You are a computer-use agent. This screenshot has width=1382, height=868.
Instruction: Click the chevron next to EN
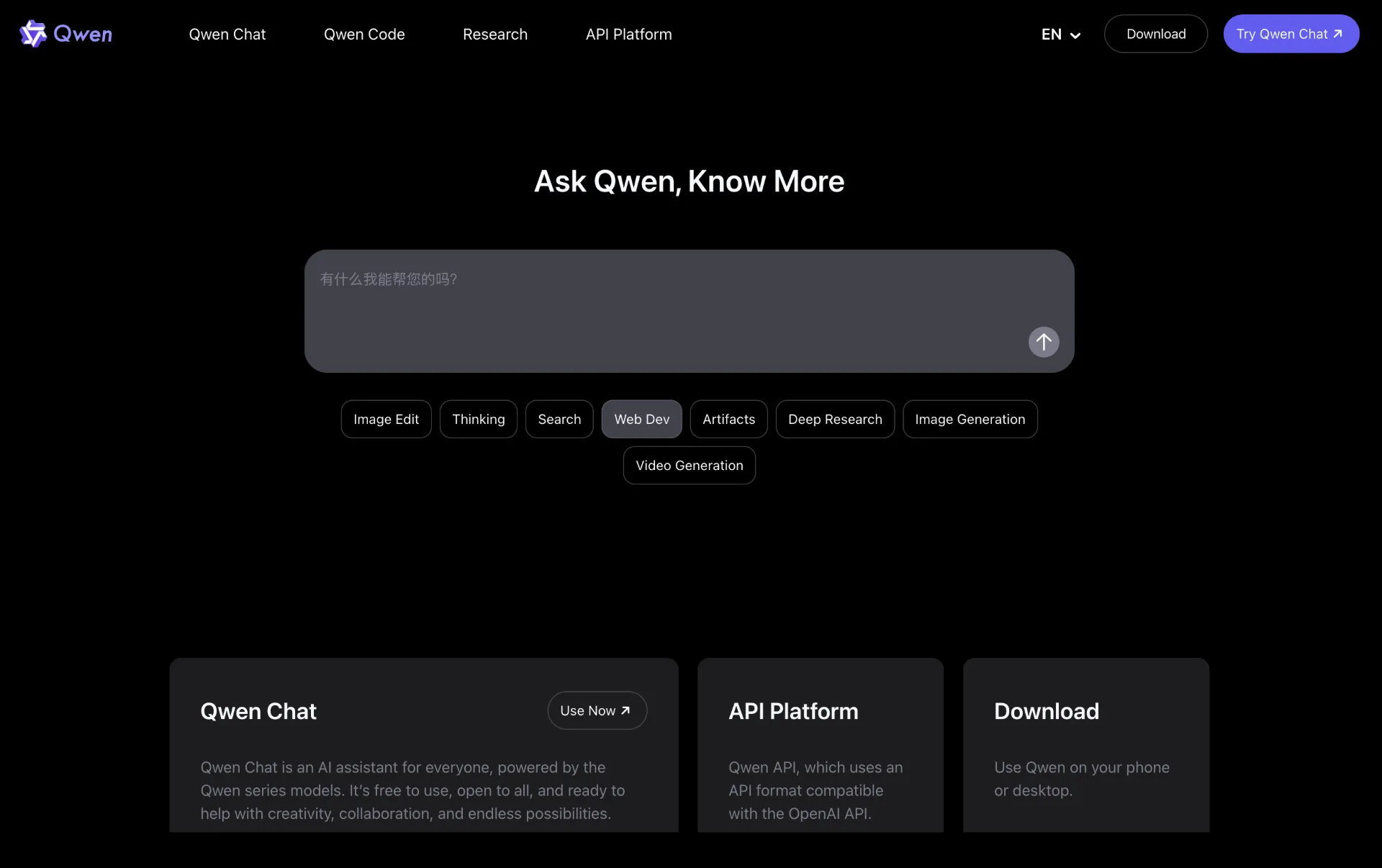[1075, 35]
